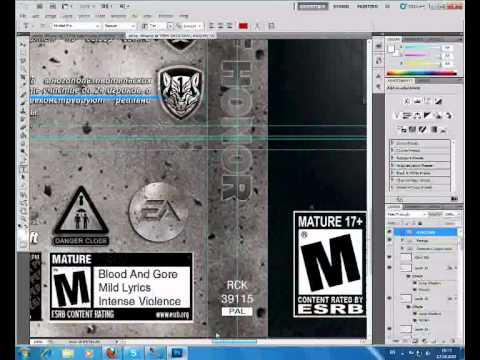Switch to the Essentials workspace
Screen dimensions: 480x360
tap(313, 6)
